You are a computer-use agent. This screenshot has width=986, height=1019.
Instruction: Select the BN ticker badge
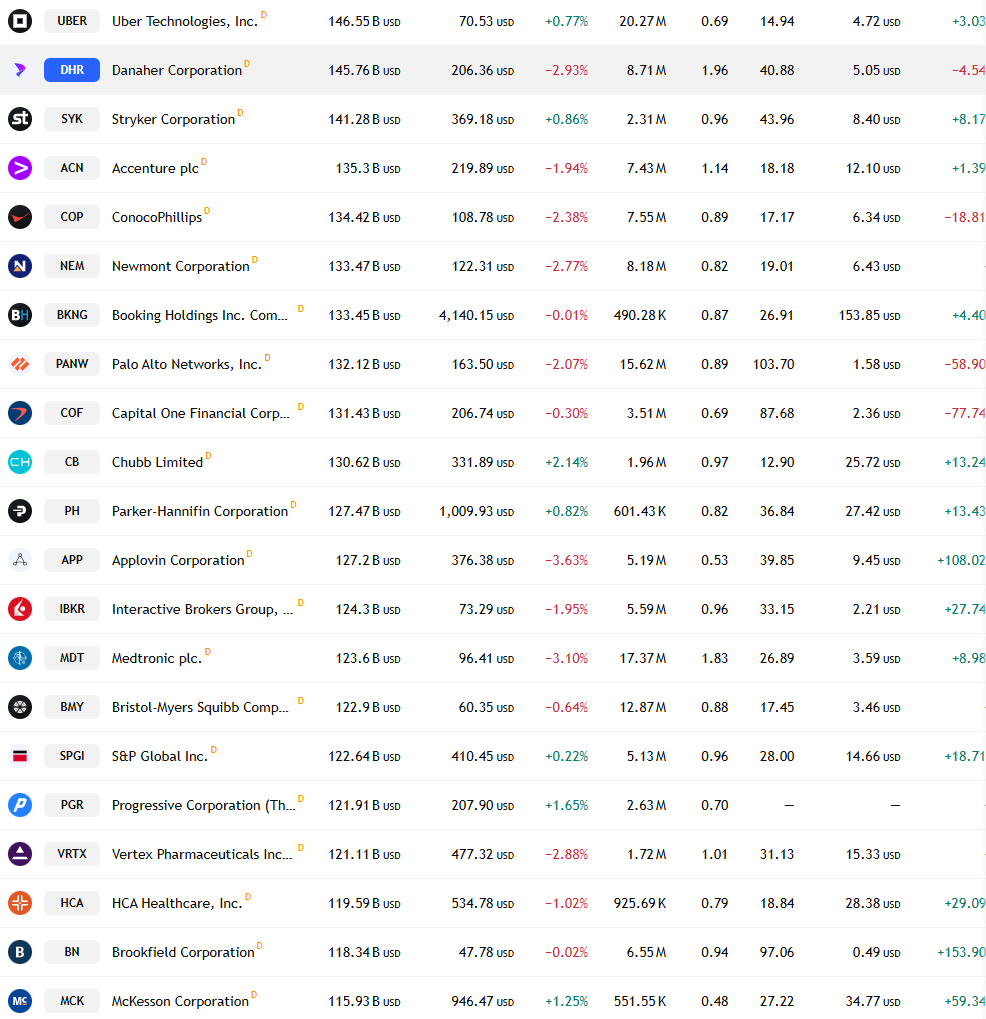[x=72, y=952]
